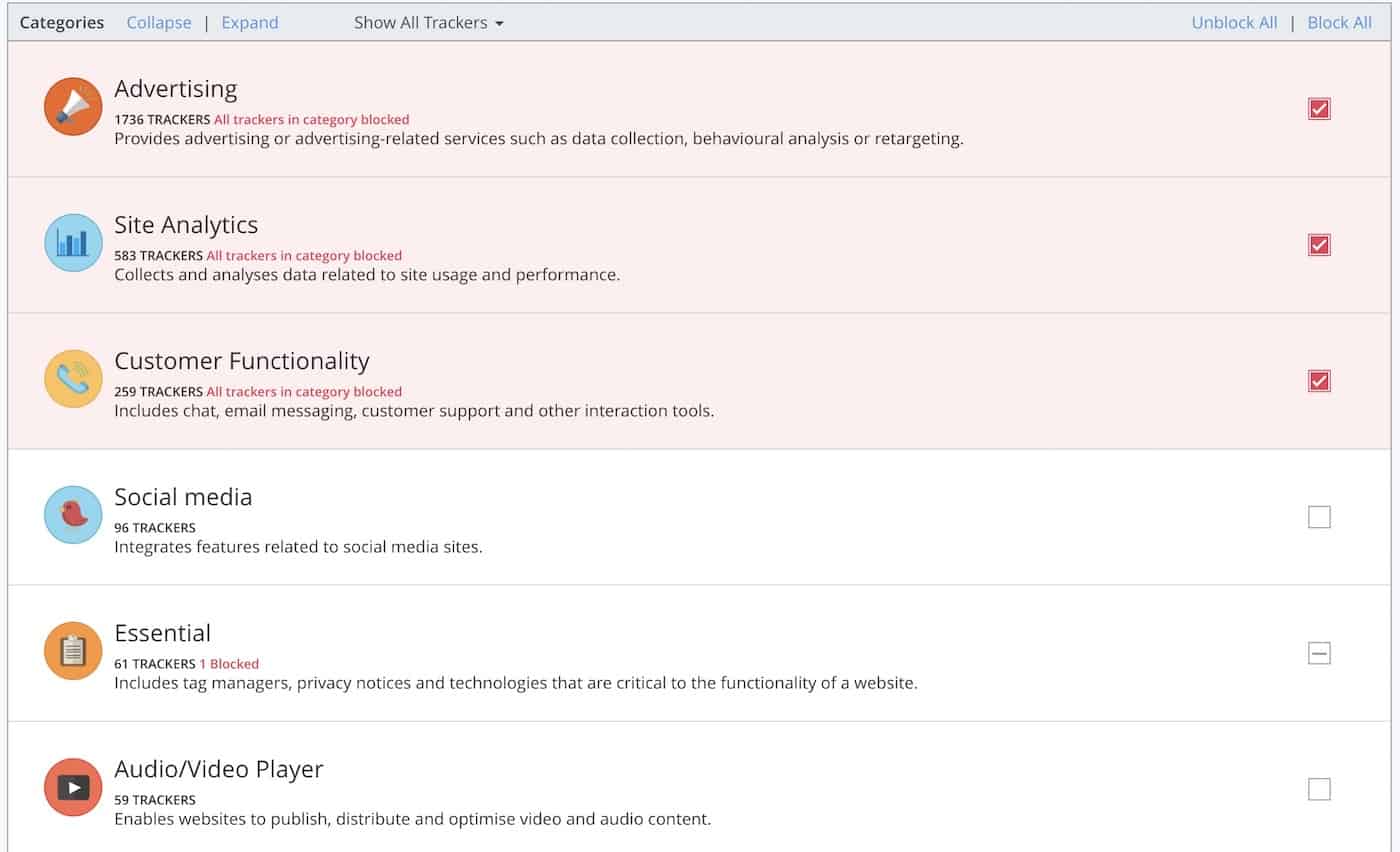Viewport: 1400px width, 852px height.
Task: Uncheck the Site Analytics checkbox
Action: click(1319, 244)
